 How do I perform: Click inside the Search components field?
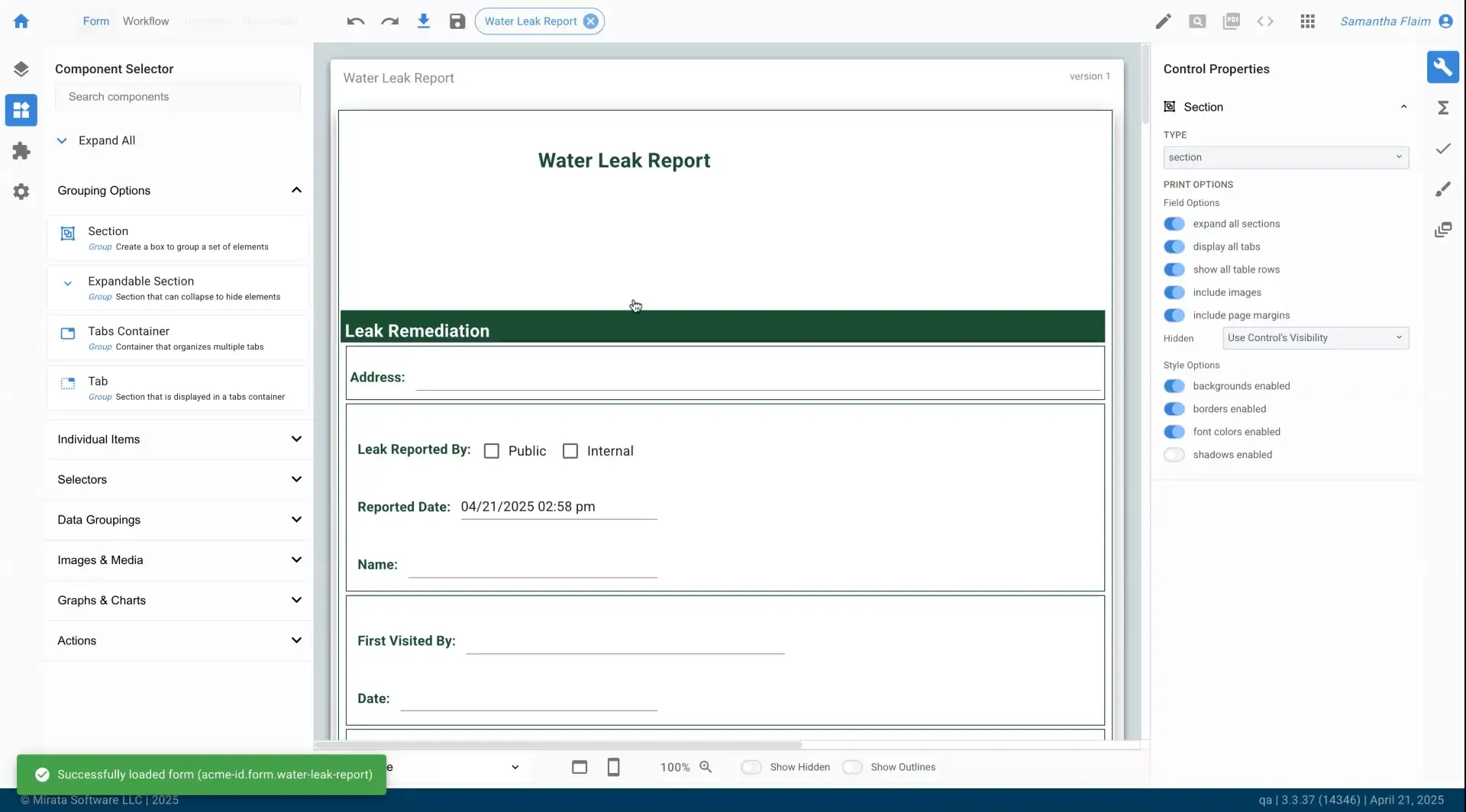(x=178, y=96)
